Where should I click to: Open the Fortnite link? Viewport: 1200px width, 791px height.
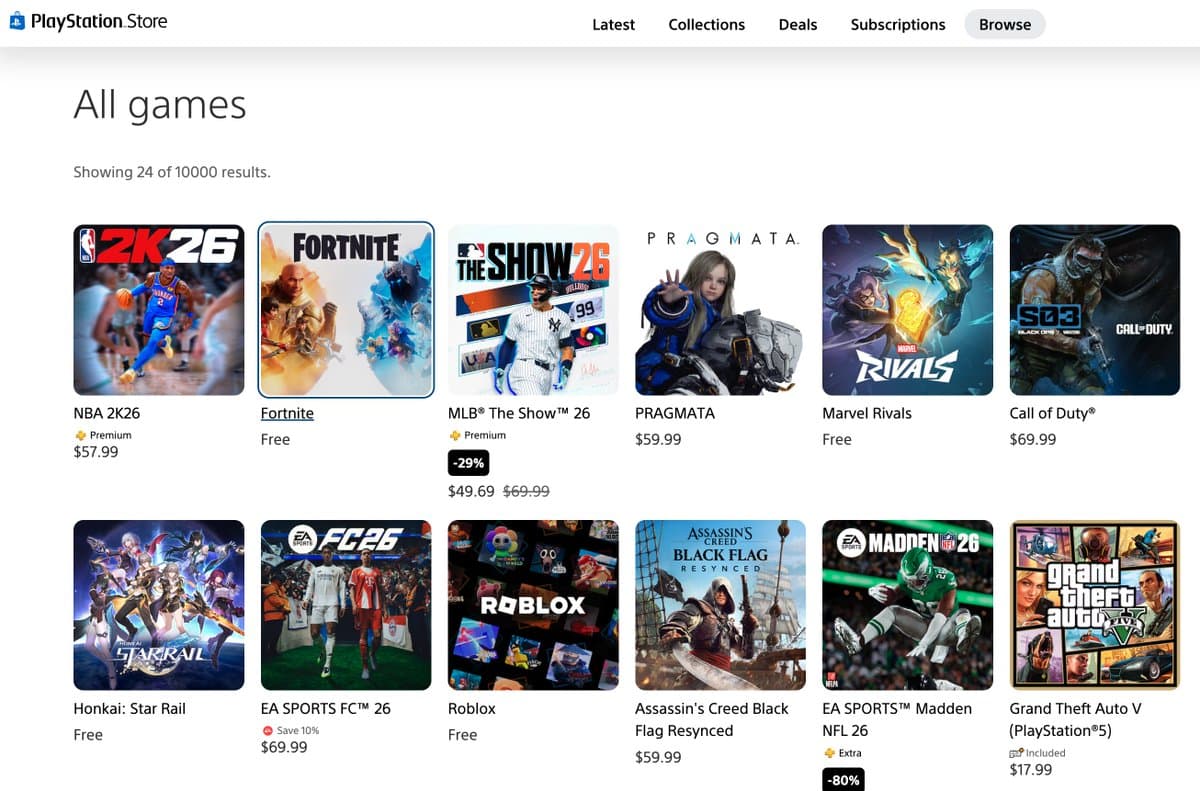coord(287,413)
